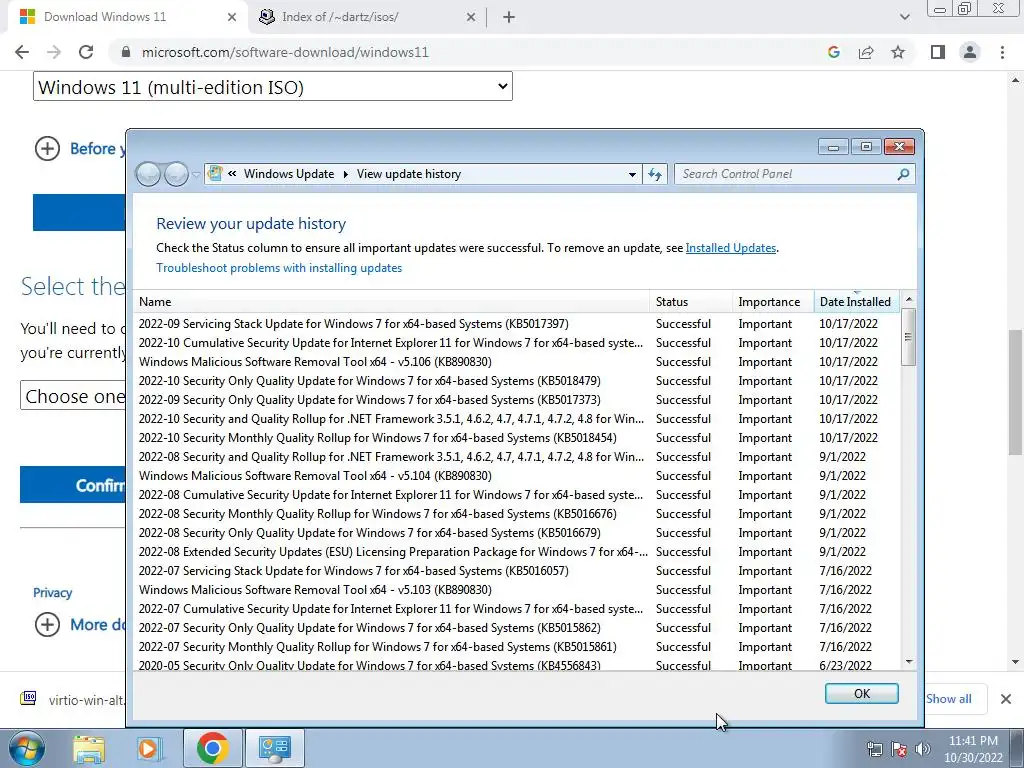The width and height of the screenshot is (1024, 768).
Task: Open the Privacy link on the page
Action: (x=52, y=592)
